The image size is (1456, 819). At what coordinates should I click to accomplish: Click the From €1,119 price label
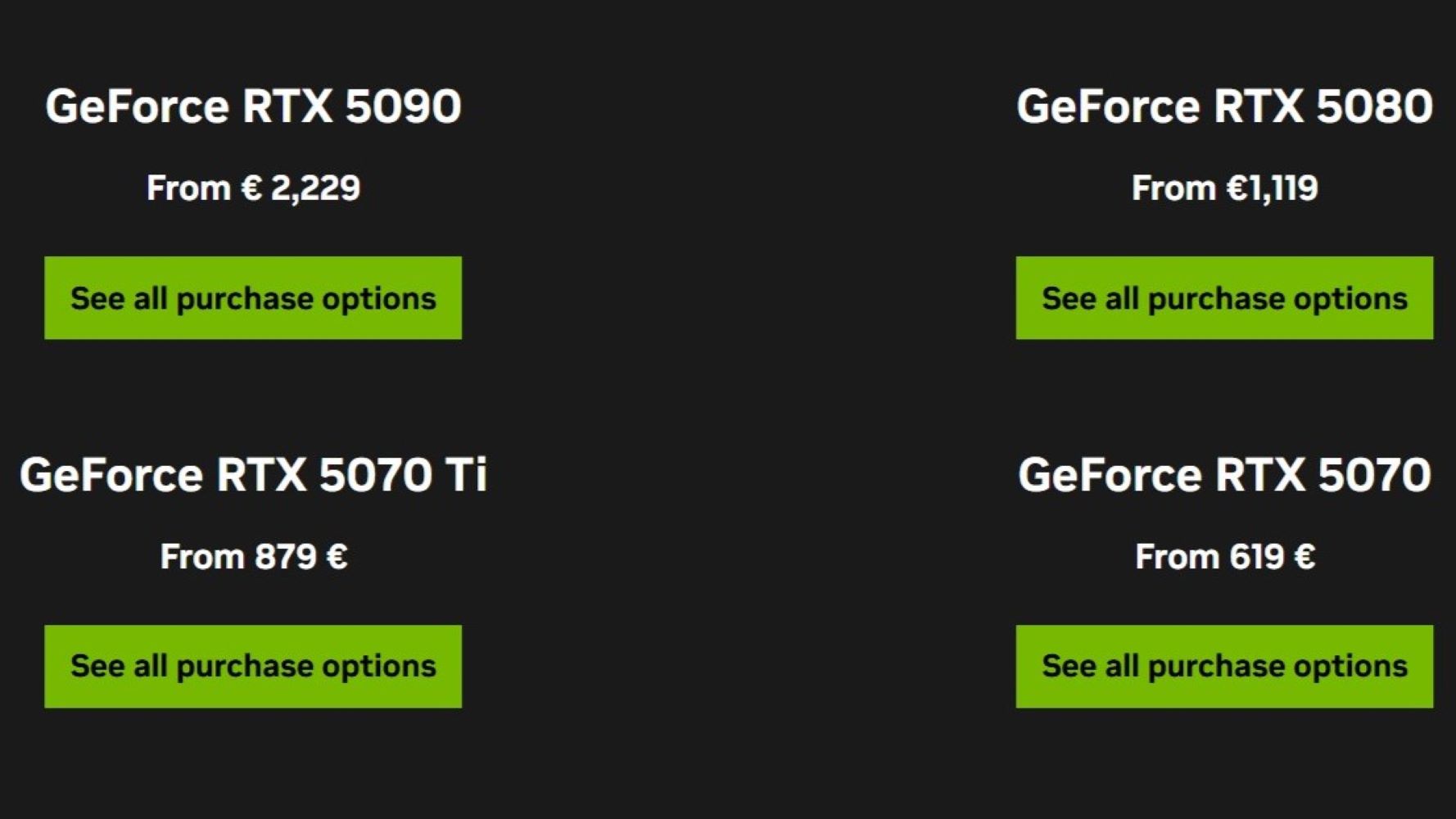(1226, 188)
